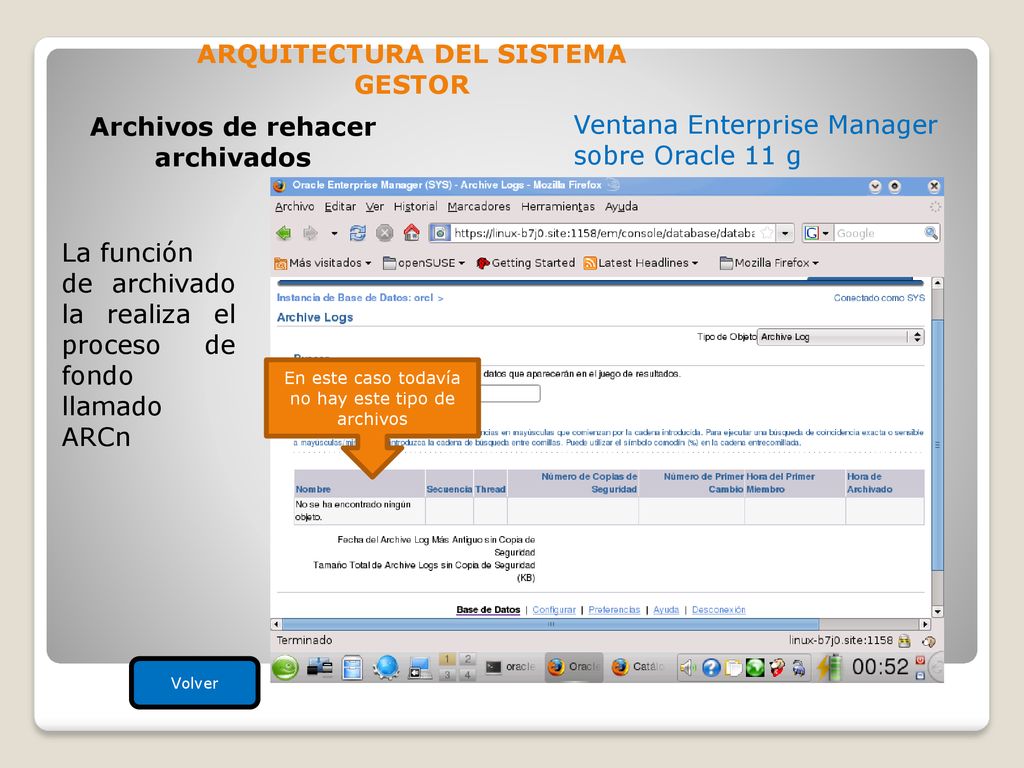Reload the page with the refresh icon
The width and height of the screenshot is (1024, 768).
357,232
